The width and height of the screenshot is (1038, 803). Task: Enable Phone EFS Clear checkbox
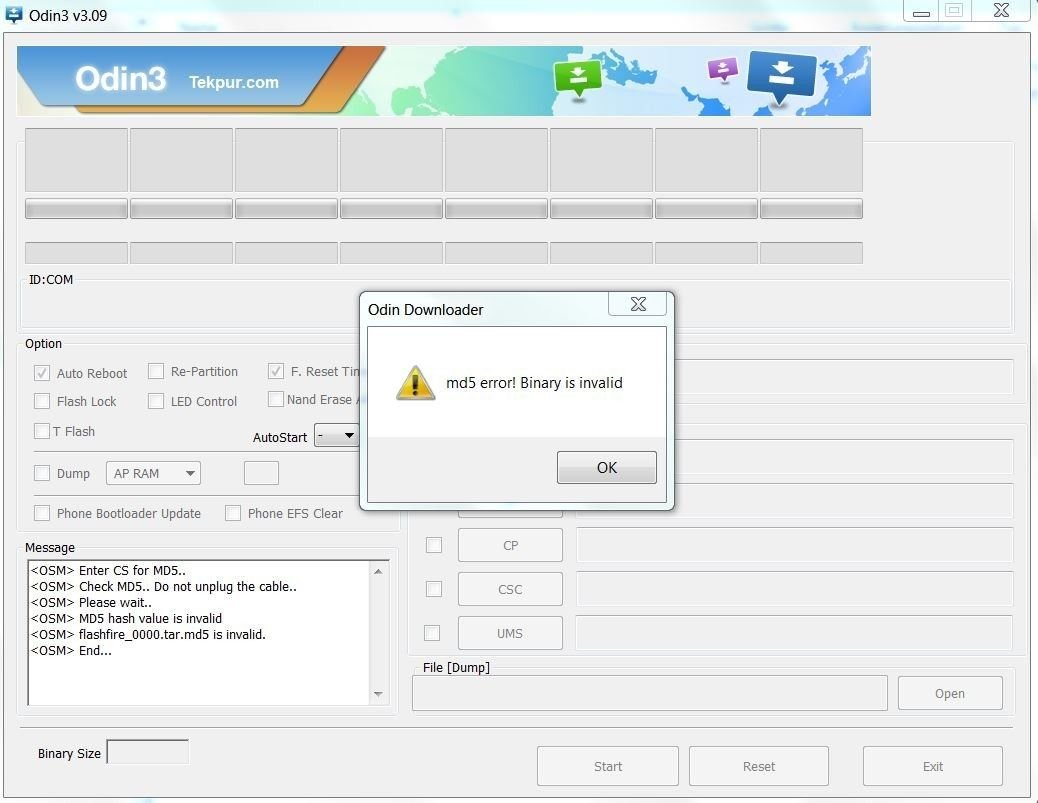pyautogui.click(x=233, y=512)
